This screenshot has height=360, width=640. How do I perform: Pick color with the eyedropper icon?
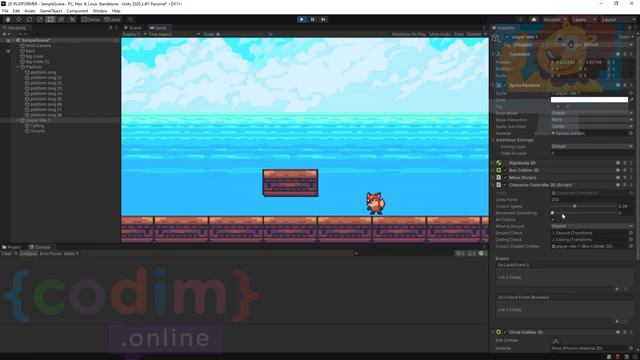(631, 100)
